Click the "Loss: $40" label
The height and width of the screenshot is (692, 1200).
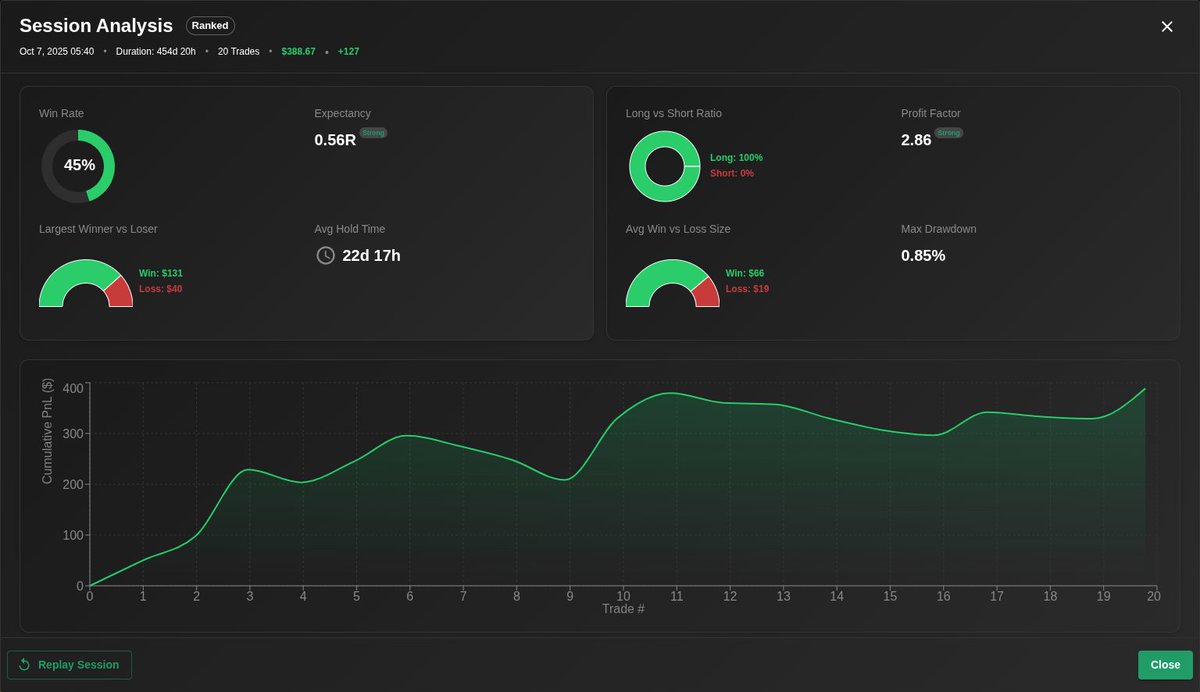click(160, 289)
